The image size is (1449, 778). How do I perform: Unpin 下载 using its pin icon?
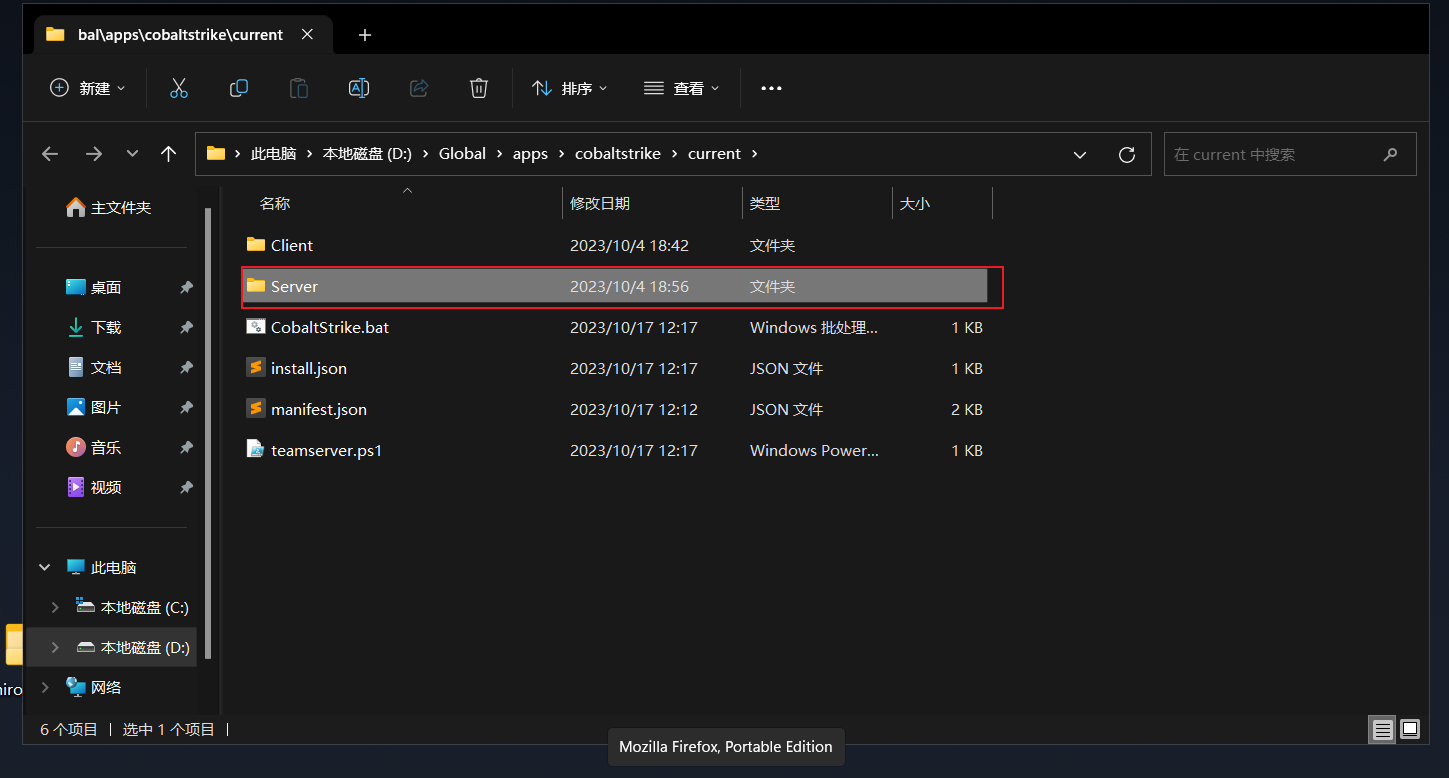click(x=186, y=327)
